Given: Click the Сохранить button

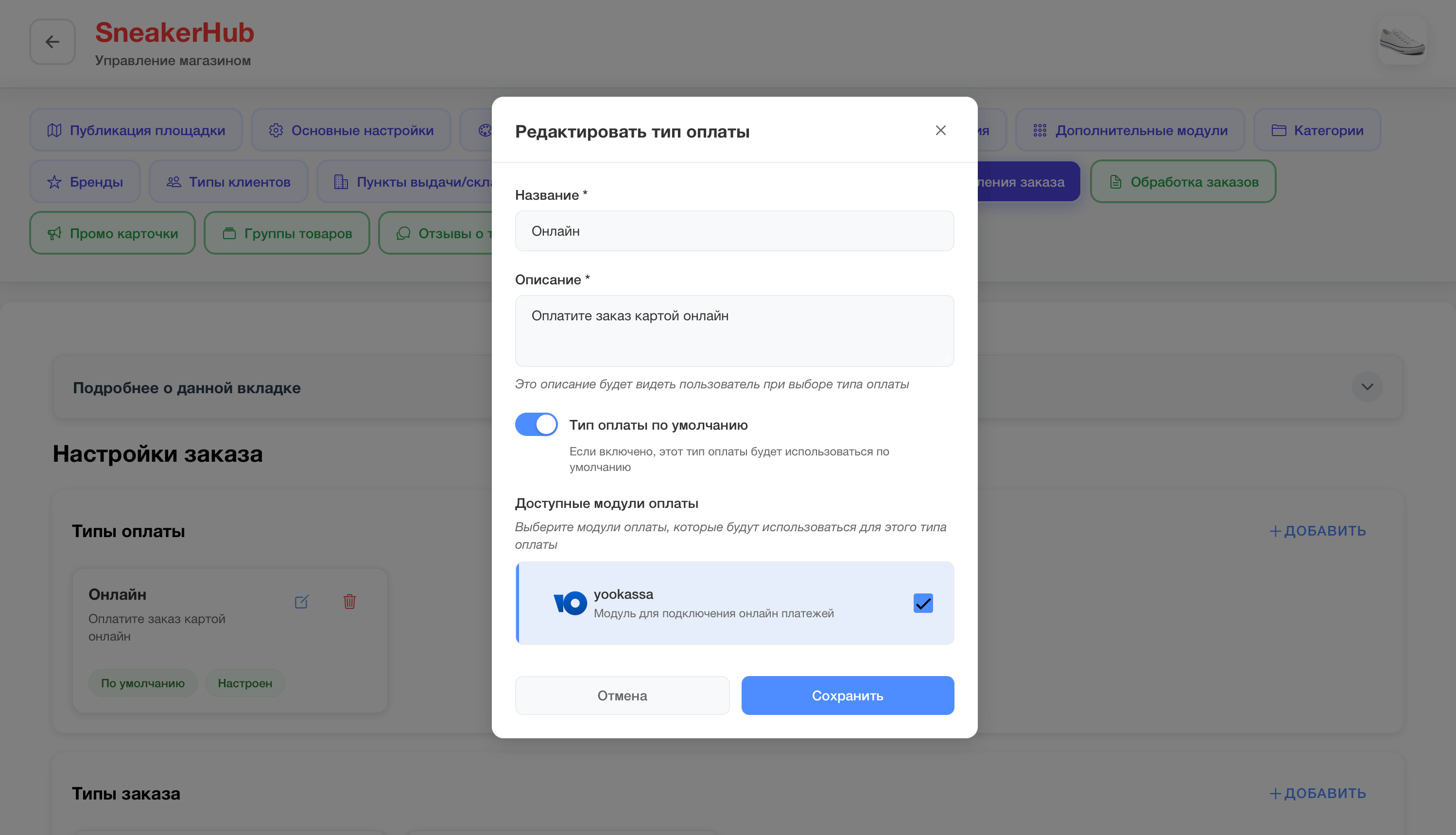Looking at the screenshot, I should click(847, 696).
